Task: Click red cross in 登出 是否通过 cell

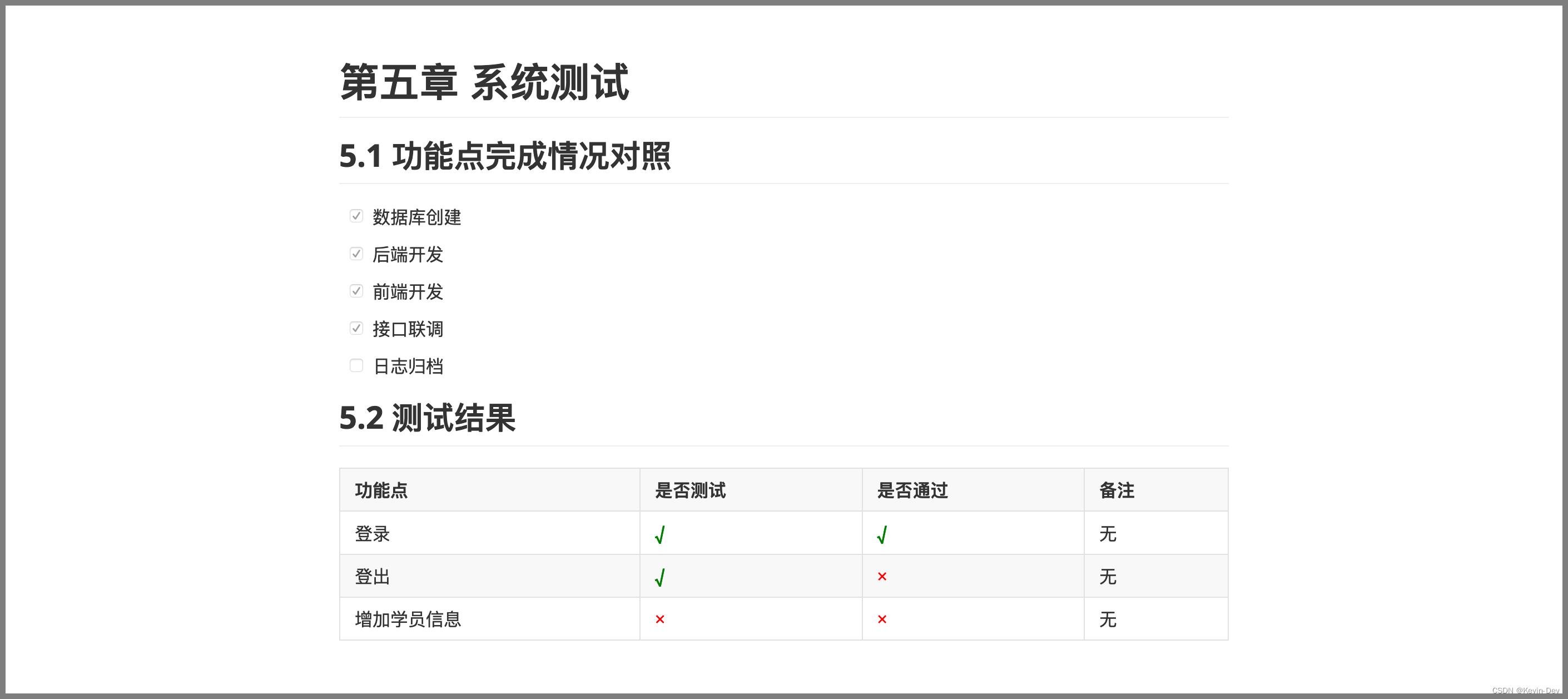Action: (882, 576)
